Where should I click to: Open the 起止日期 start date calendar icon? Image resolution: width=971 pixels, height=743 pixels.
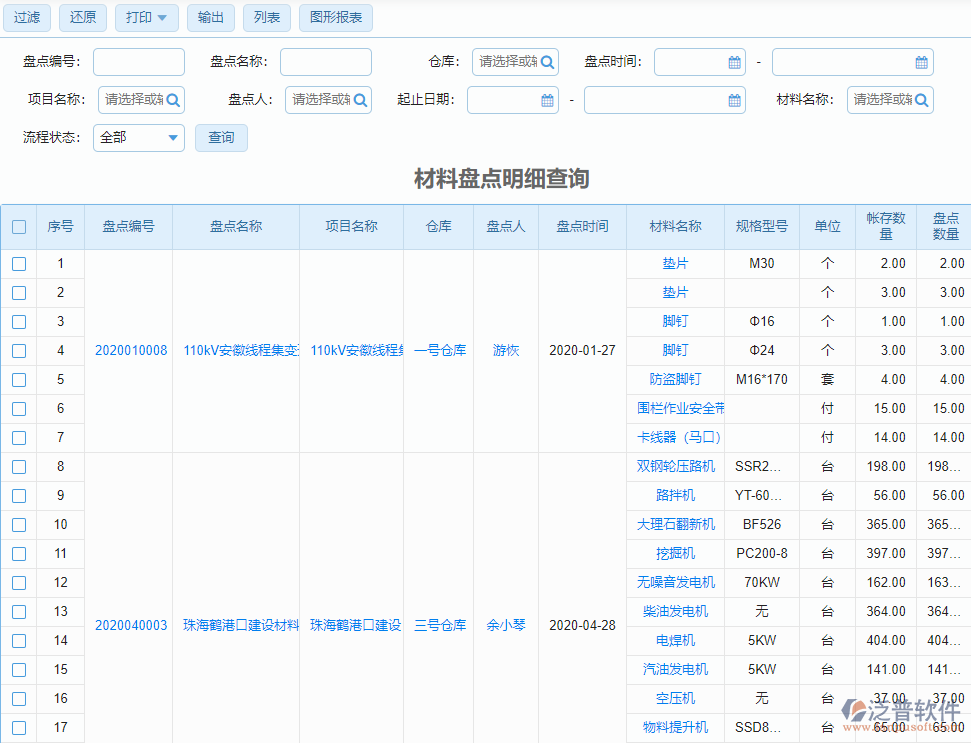coord(546,100)
